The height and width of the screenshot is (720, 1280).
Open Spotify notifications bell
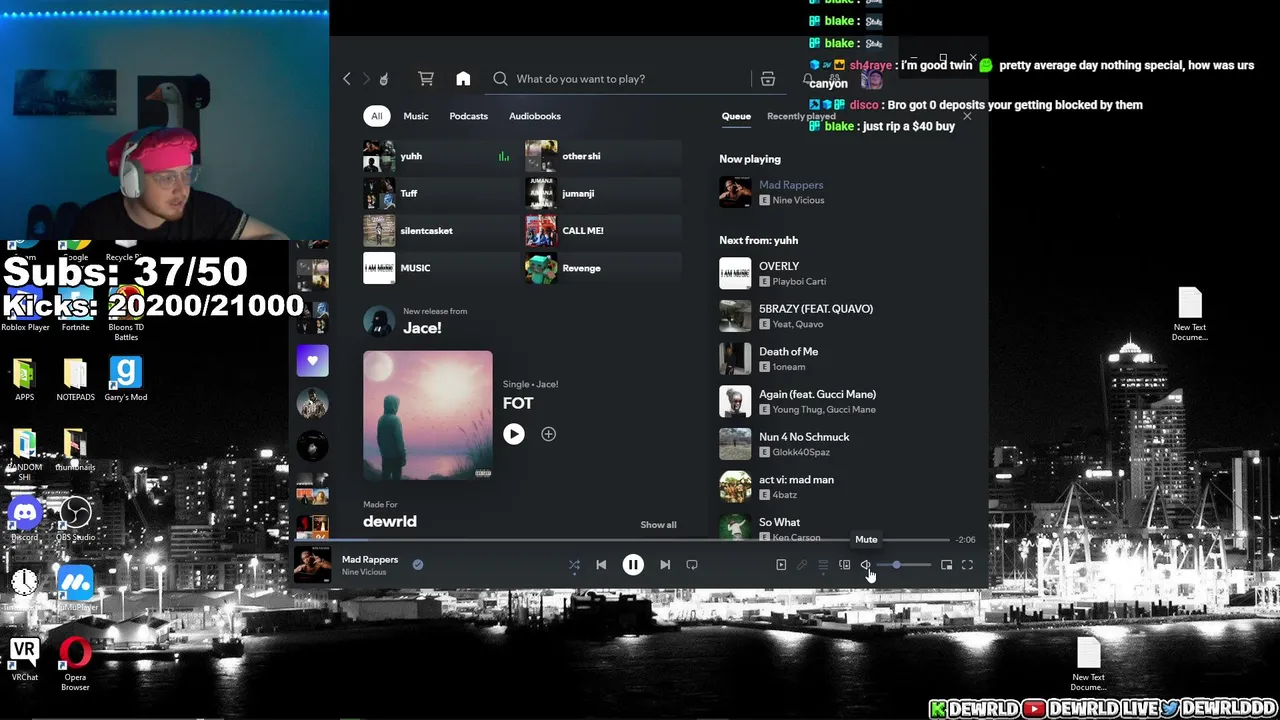(808, 79)
